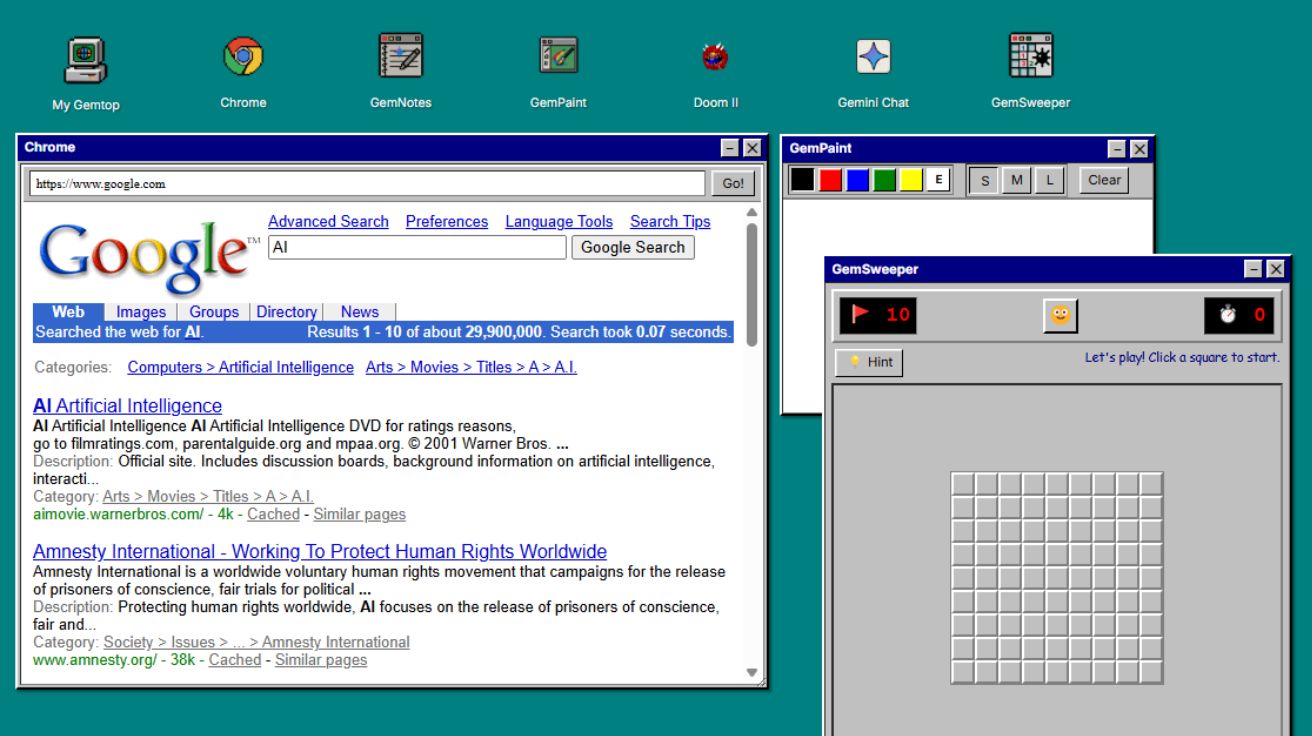Viewport: 1312px width, 736px height.
Task: Choose the large (L) brush size
Action: (1049, 181)
